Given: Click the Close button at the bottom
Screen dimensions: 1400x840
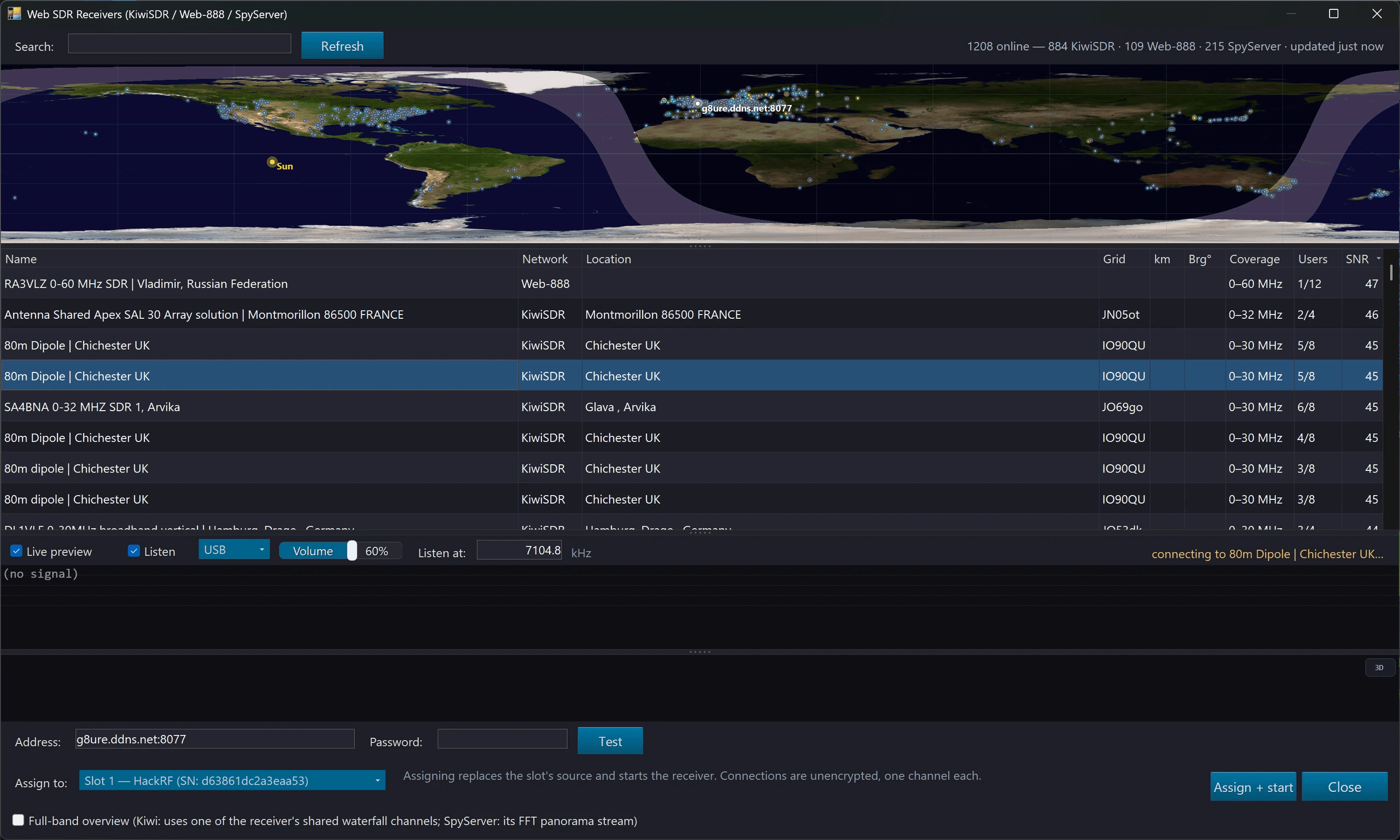Looking at the screenshot, I should [1345, 787].
